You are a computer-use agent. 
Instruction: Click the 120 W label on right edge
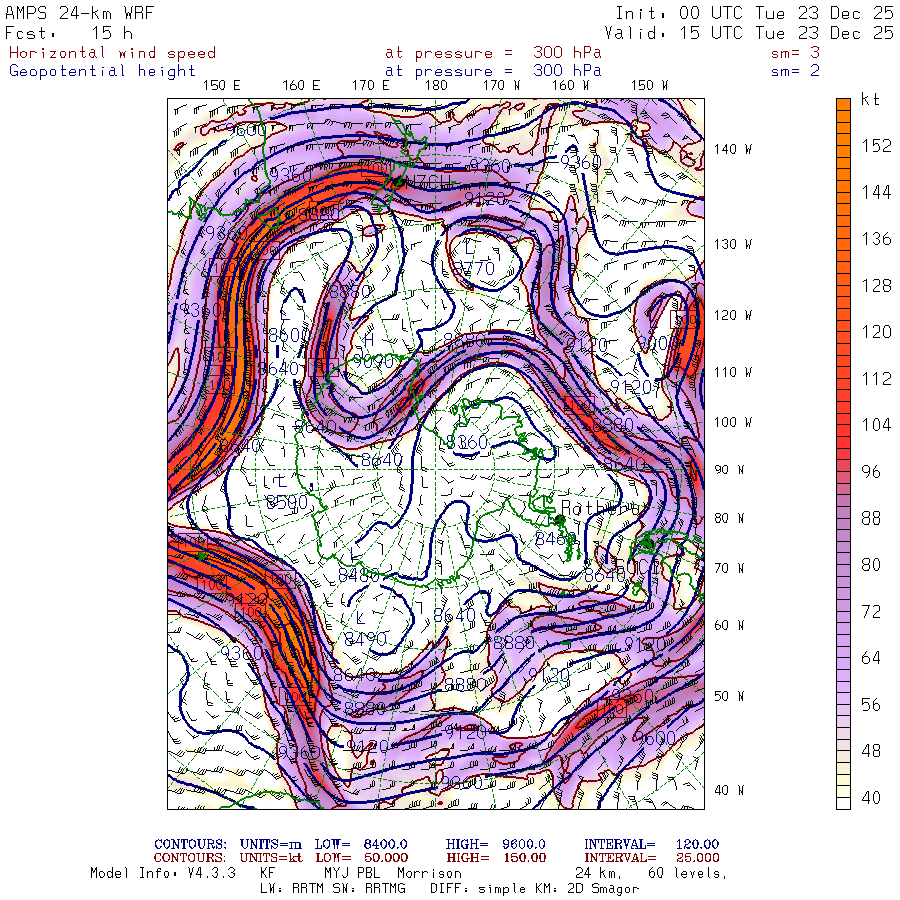[x=733, y=315]
